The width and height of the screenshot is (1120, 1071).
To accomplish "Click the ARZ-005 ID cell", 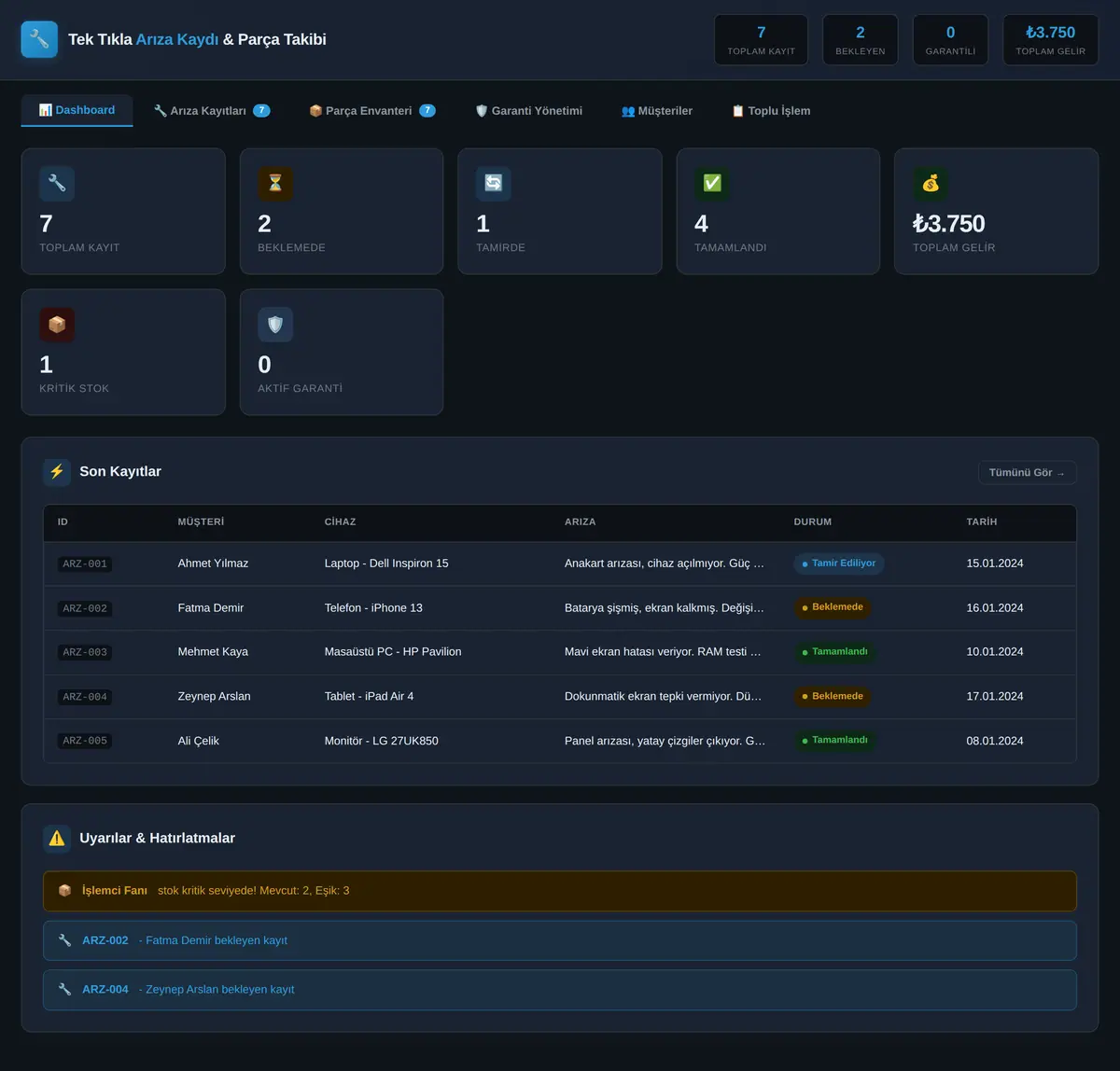I will click(x=85, y=742).
